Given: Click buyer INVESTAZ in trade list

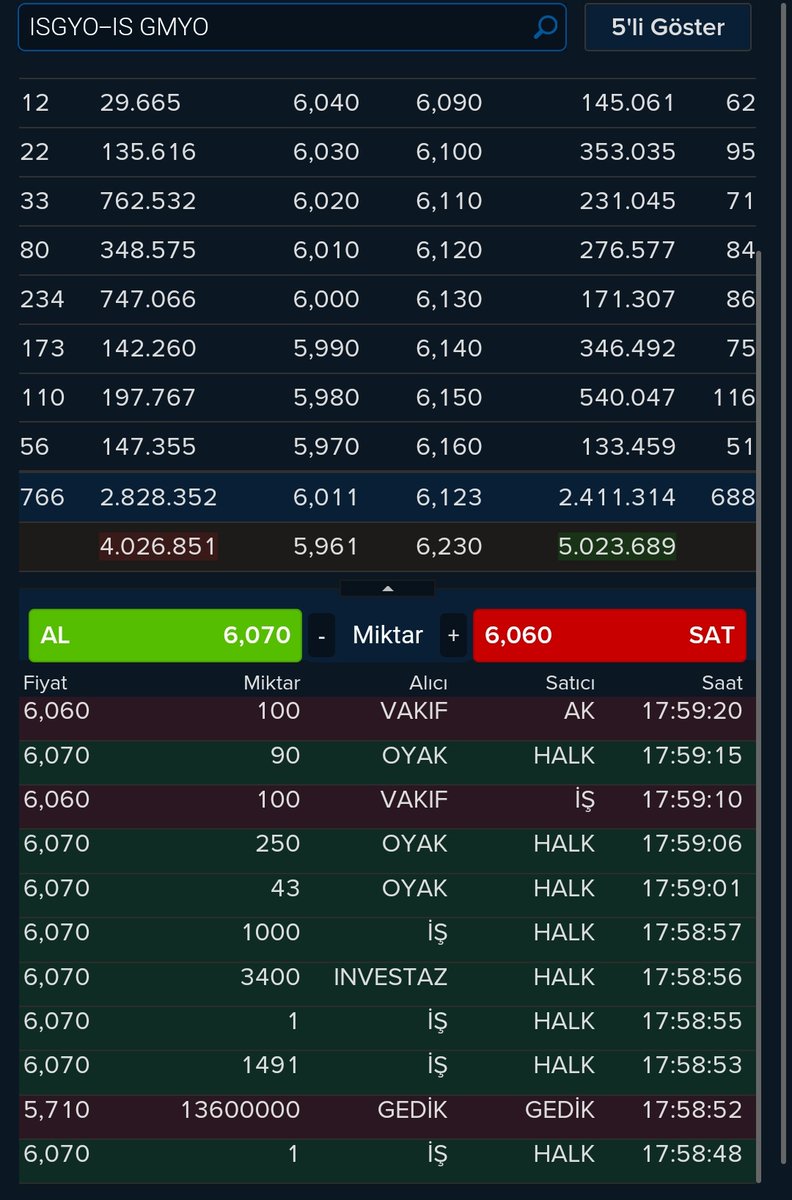Looking at the screenshot, I should (391, 977).
